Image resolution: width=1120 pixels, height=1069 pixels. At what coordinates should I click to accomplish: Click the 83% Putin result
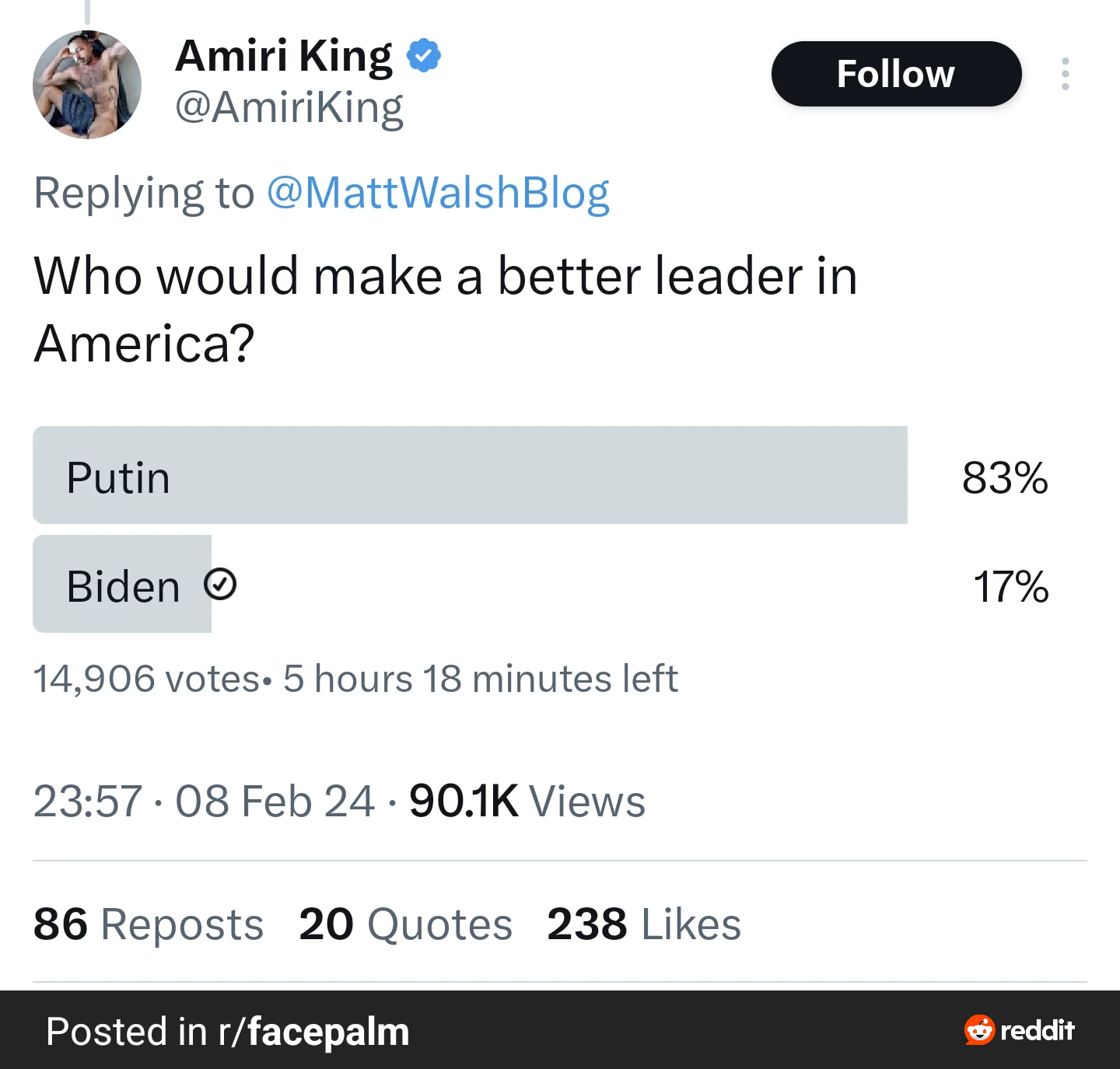(1005, 477)
